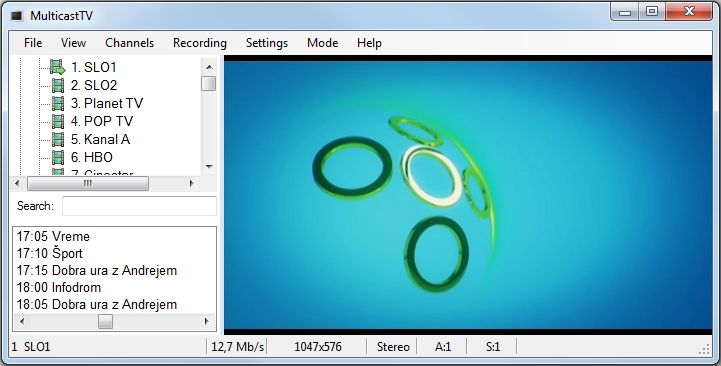Open the Recording menu
721x366 pixels.
tap(200, 43)
